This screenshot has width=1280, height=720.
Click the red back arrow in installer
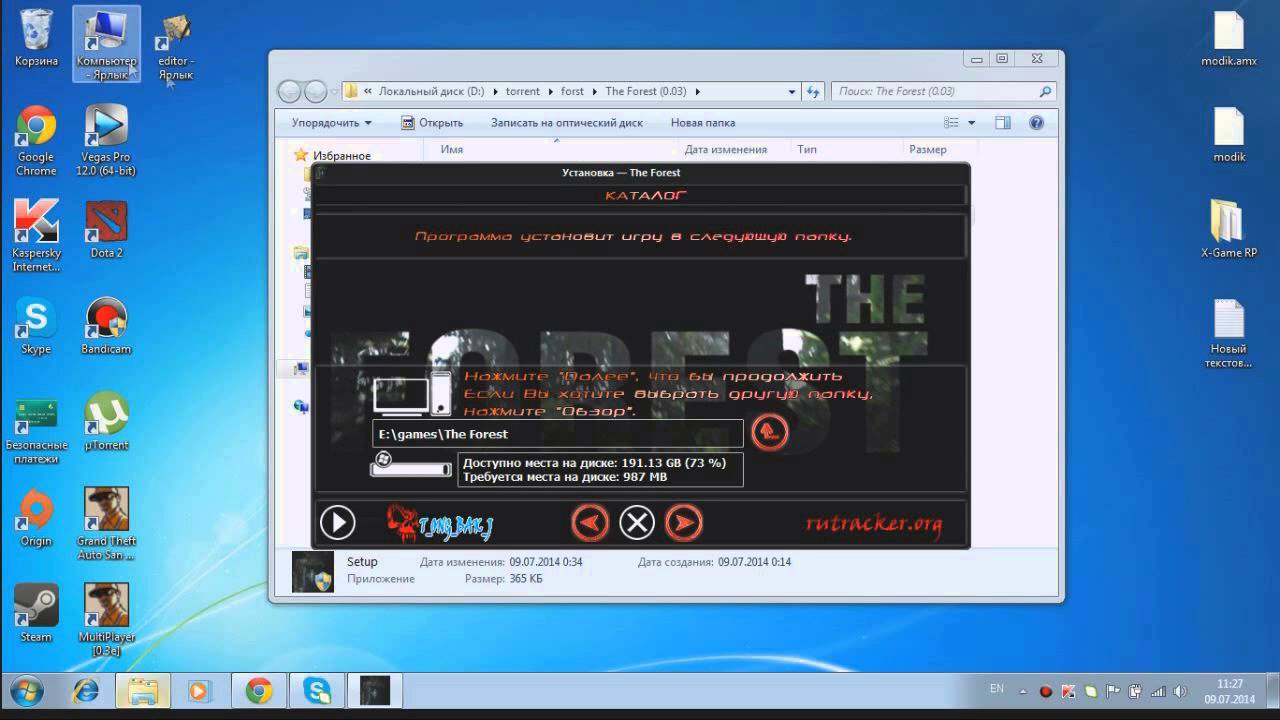click(591, 522)
